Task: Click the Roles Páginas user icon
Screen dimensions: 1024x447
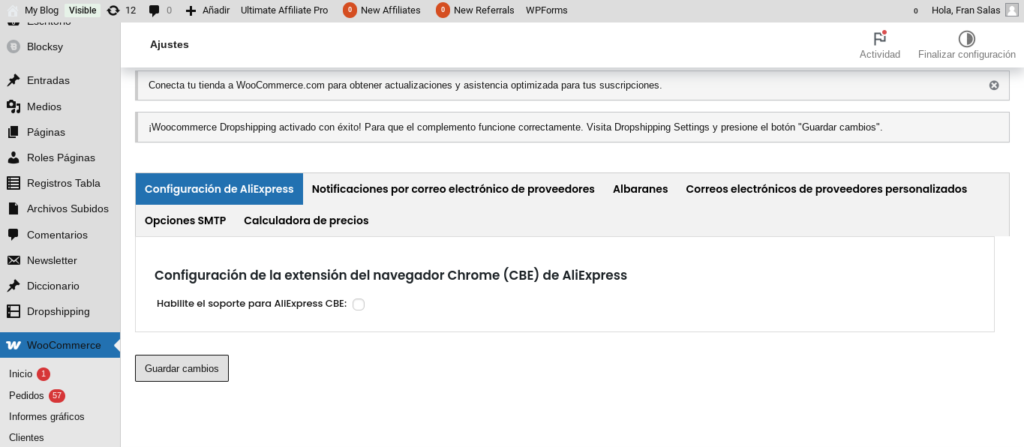Action: pos(13,157)
